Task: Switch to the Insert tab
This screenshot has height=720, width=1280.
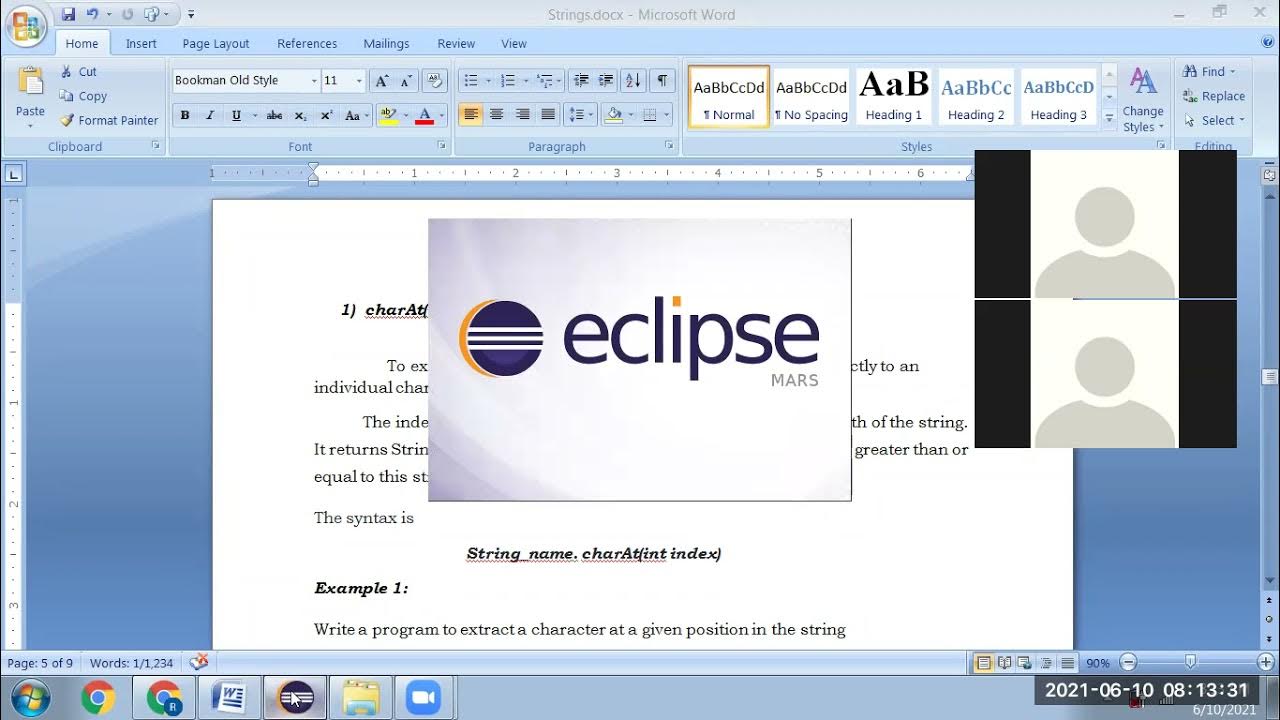Action: [x=141, y=43]
